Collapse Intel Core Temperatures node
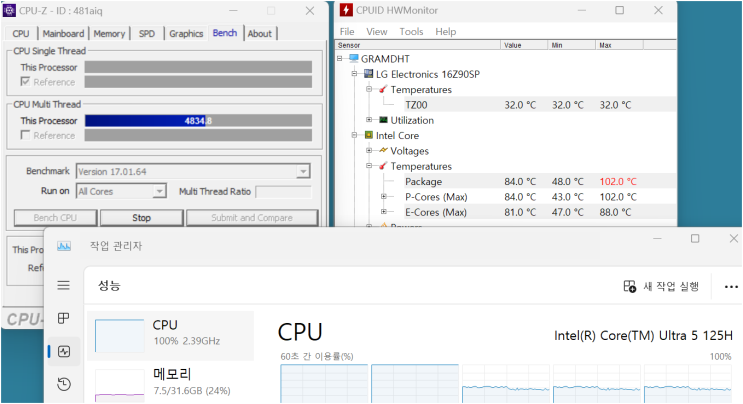743x404 pixels. [x=369, y=166]
